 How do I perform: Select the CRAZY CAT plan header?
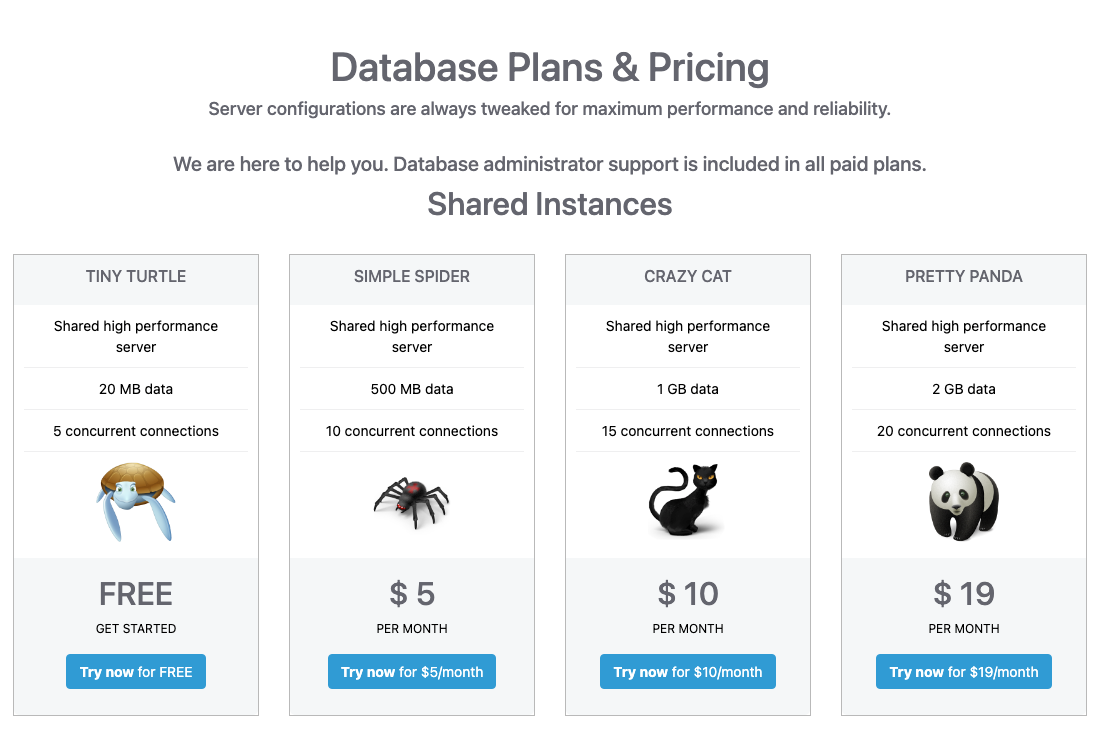coord(688,277)
